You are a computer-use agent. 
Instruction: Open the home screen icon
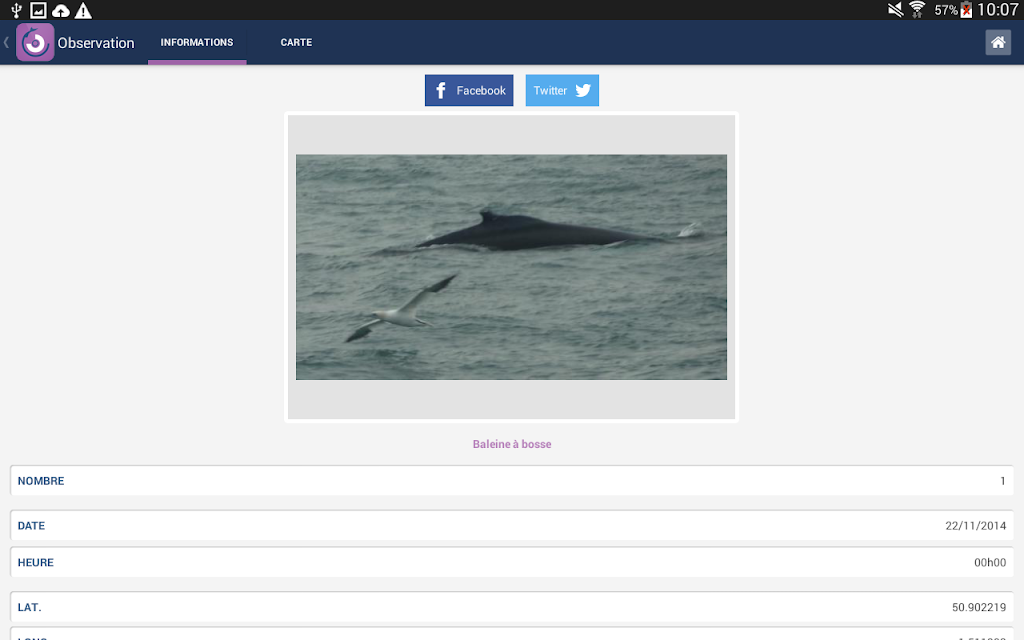coord(998,42)
